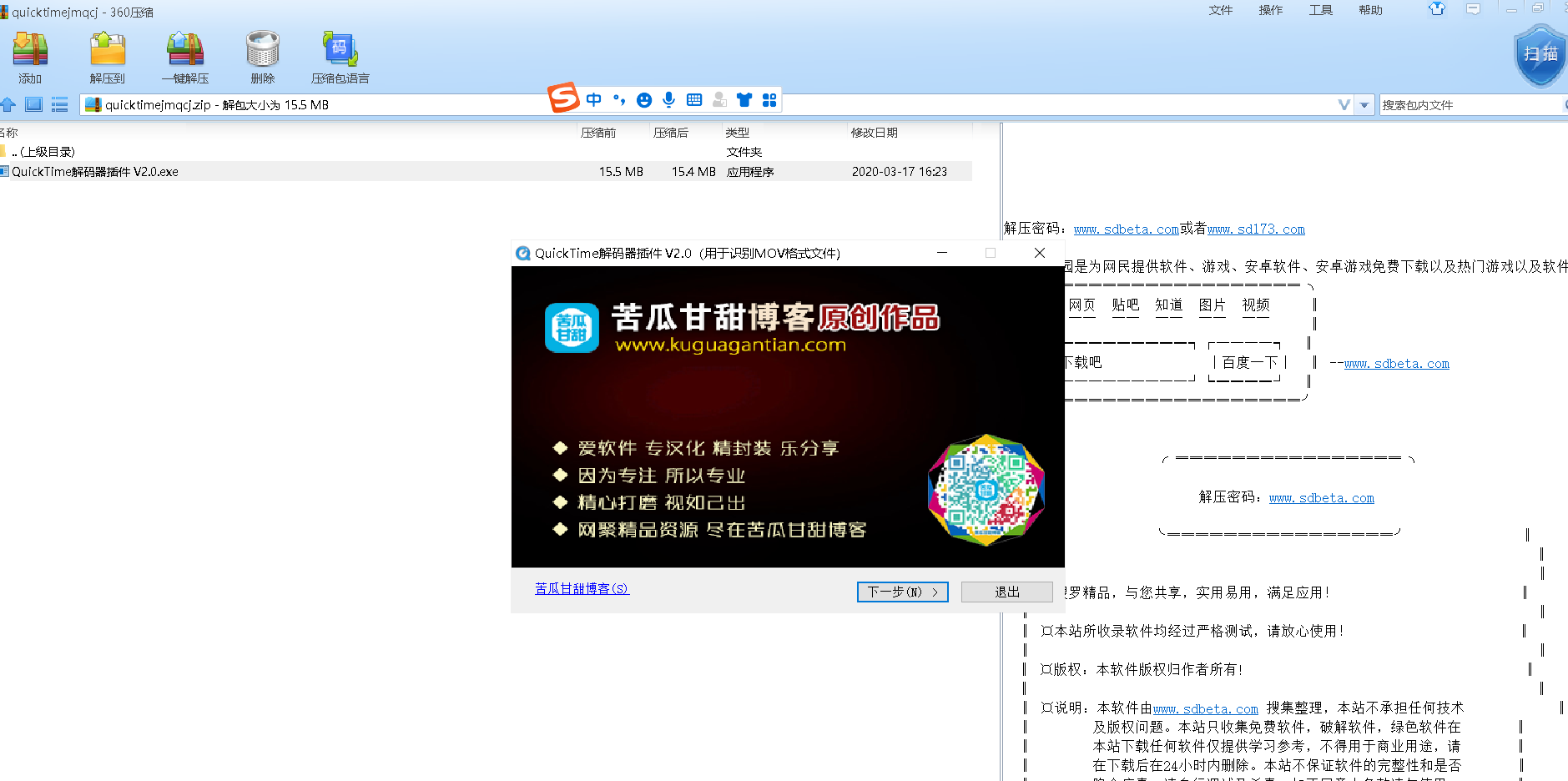
Task: Open the 文件 menu
Action: click(1221, 10)
